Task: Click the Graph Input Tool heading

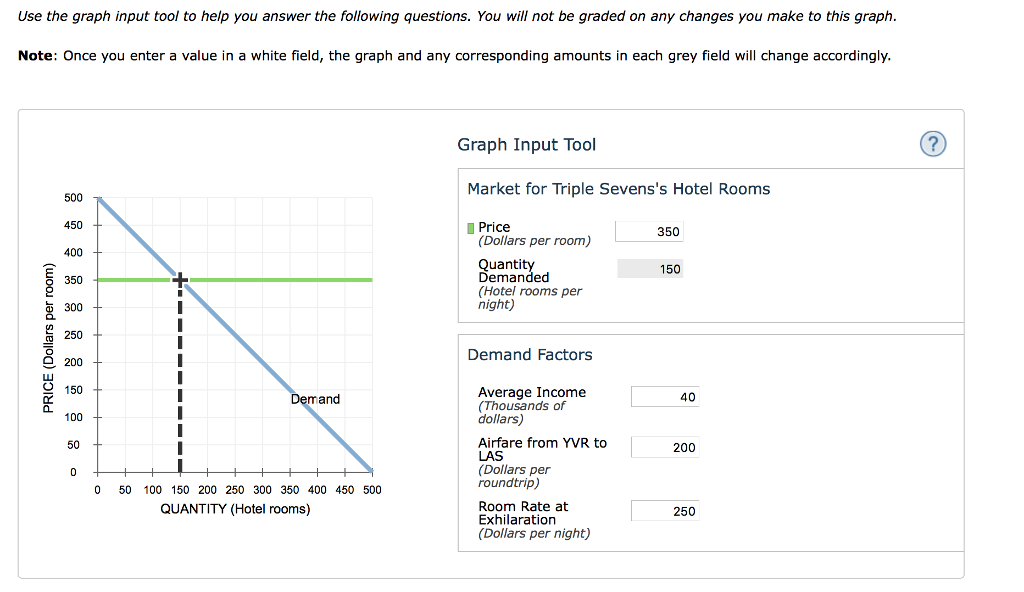Action: tap(526, 145)
